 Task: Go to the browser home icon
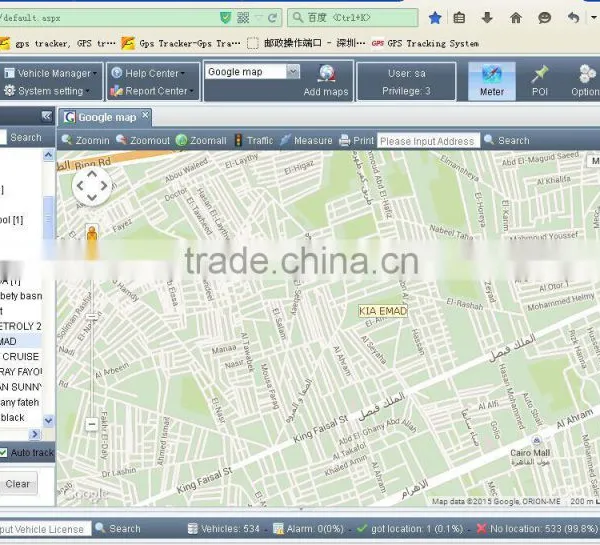pyautogui.click(x=516, y=18)
